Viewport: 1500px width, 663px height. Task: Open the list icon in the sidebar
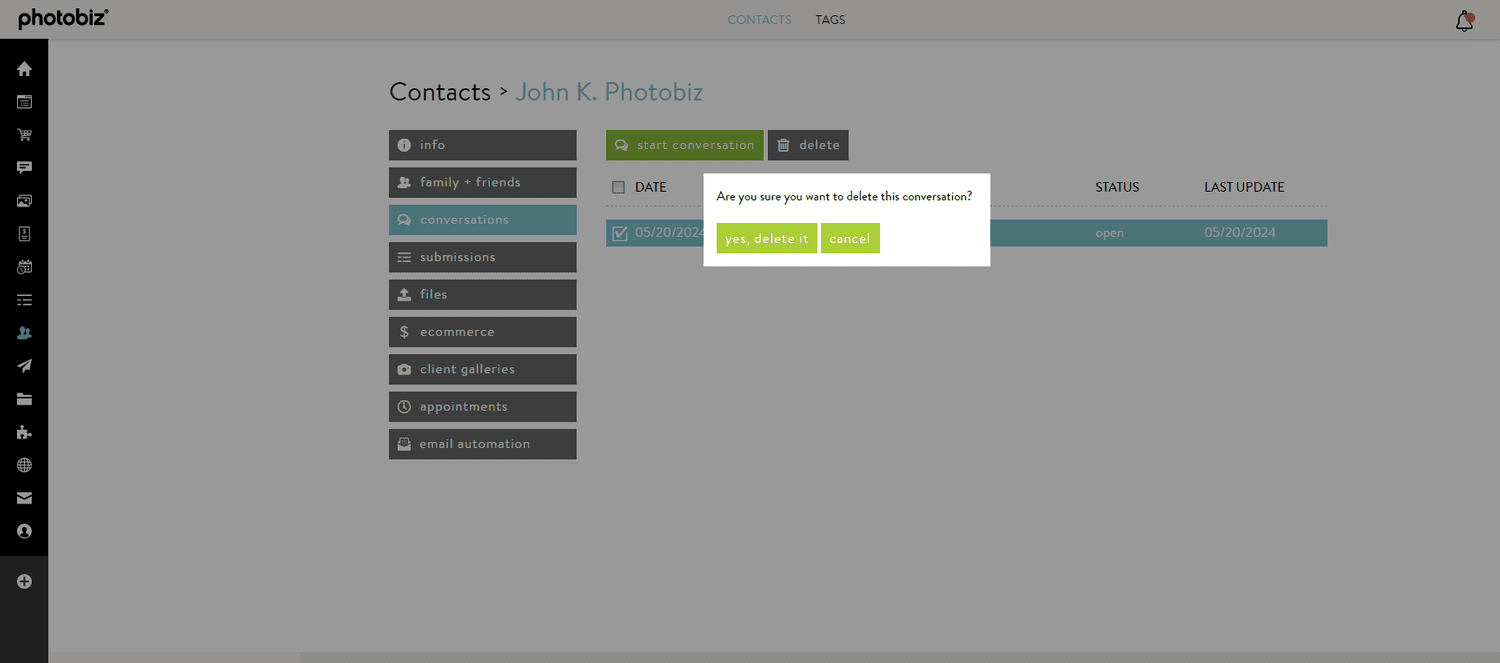pyautogui.click(x=24, y=300)
